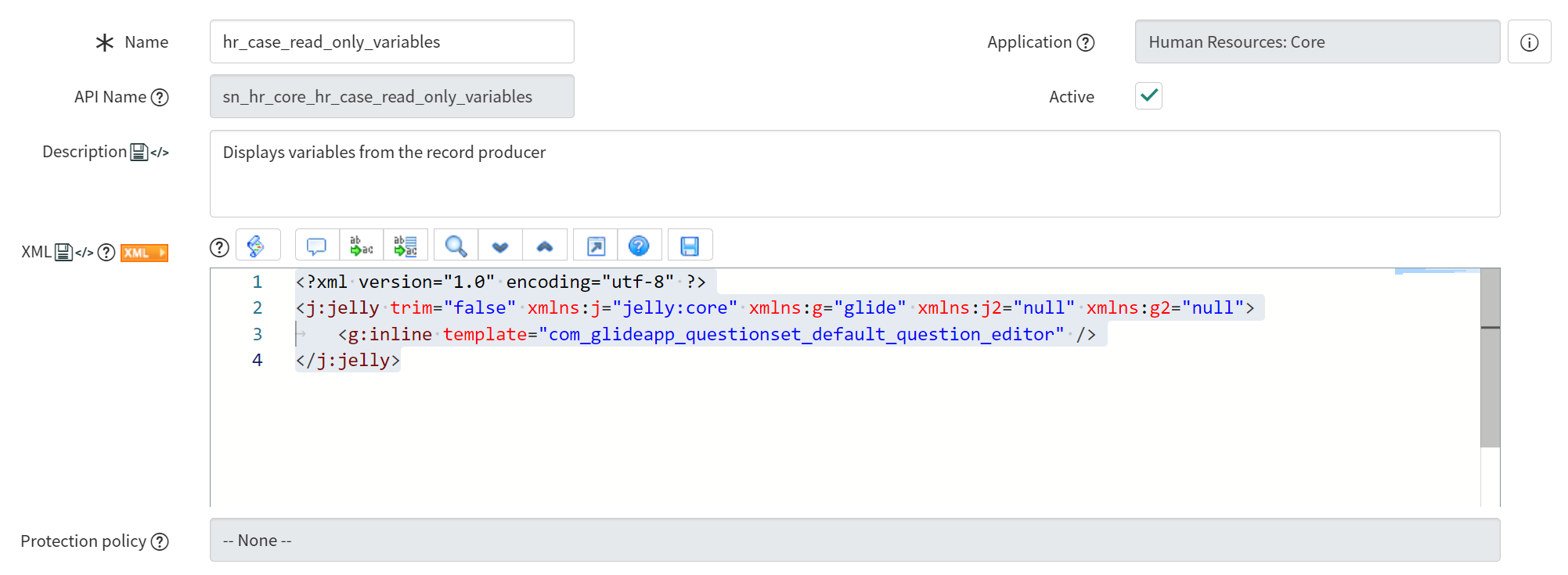Click into the Name input field
This screenshot has height=575, width=1568.
coord(391,42)
